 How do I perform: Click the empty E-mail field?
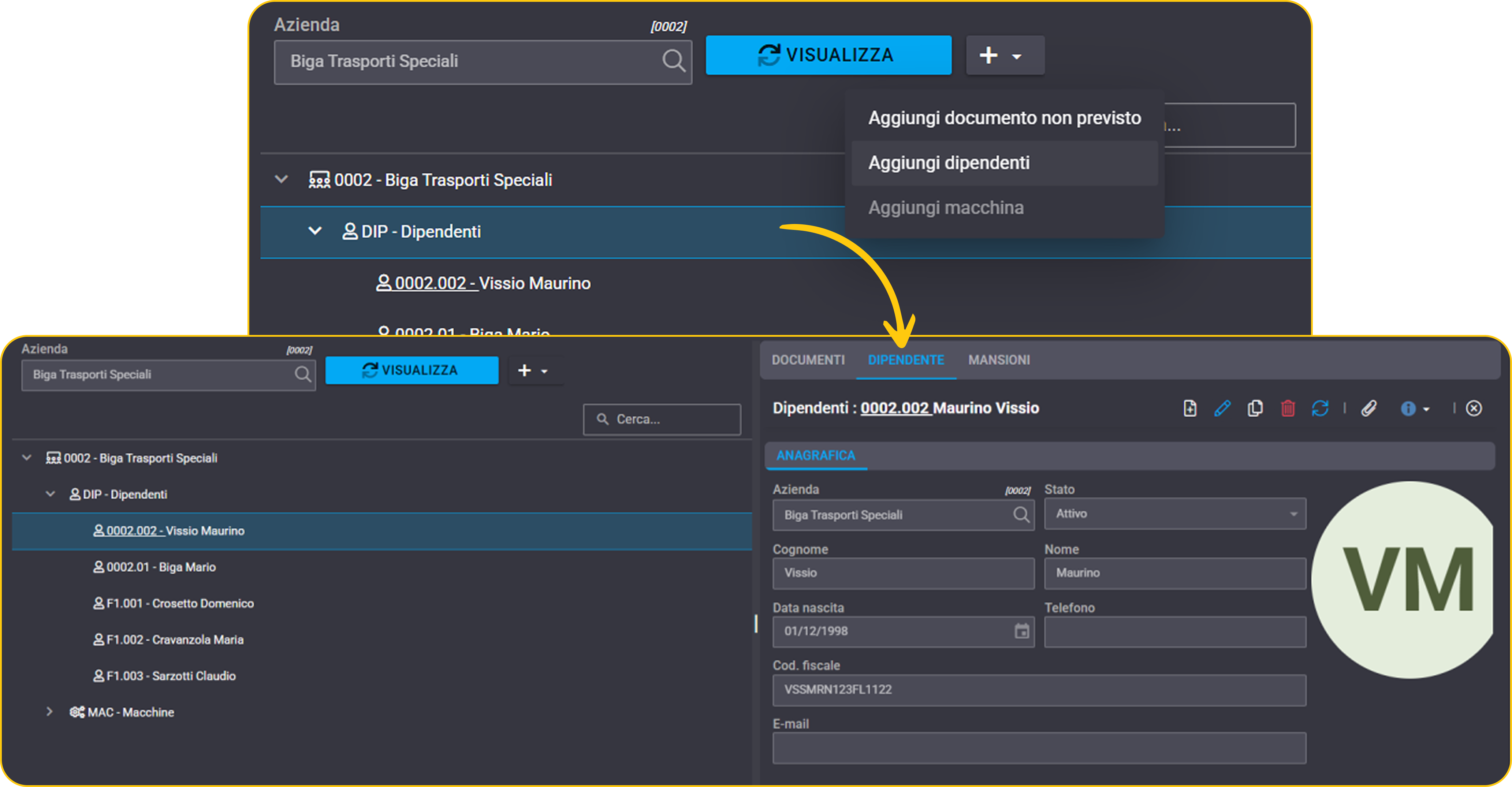pos(1039,748)
